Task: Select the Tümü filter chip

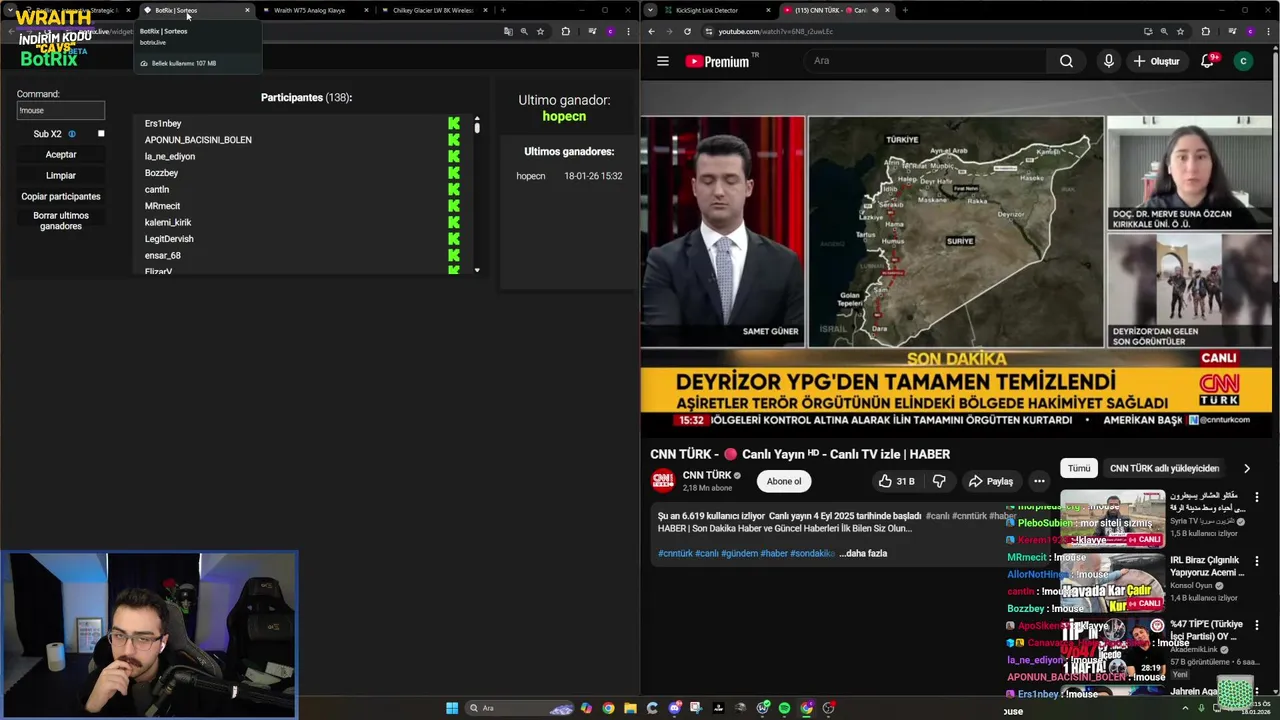Action: (x=1079, y=468)
